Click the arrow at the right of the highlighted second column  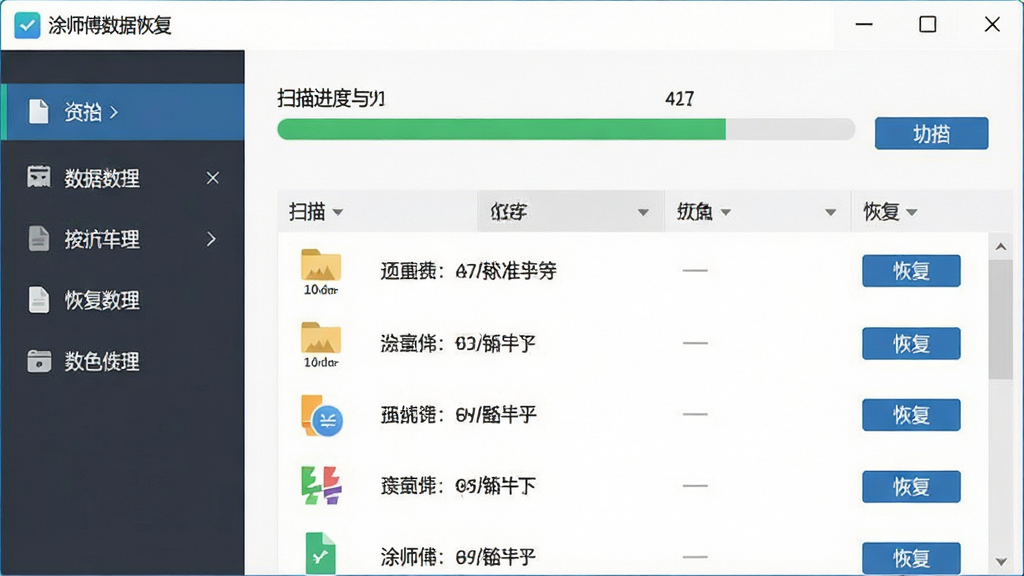coord(643,212)
